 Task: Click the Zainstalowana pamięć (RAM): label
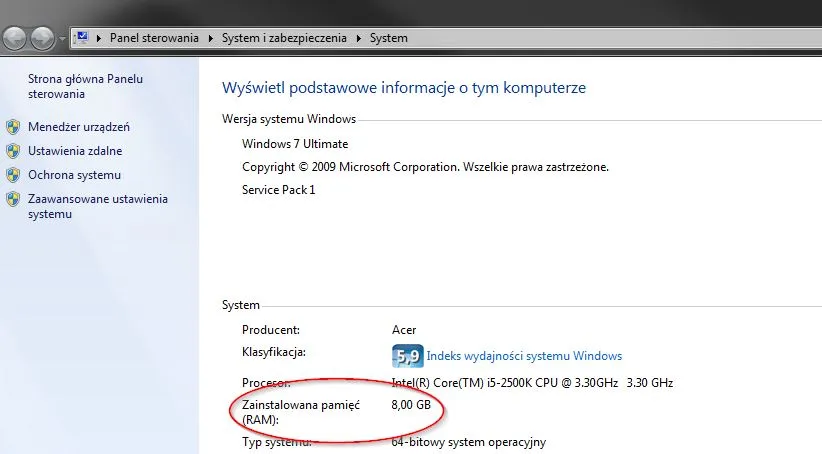coord(301,412)
